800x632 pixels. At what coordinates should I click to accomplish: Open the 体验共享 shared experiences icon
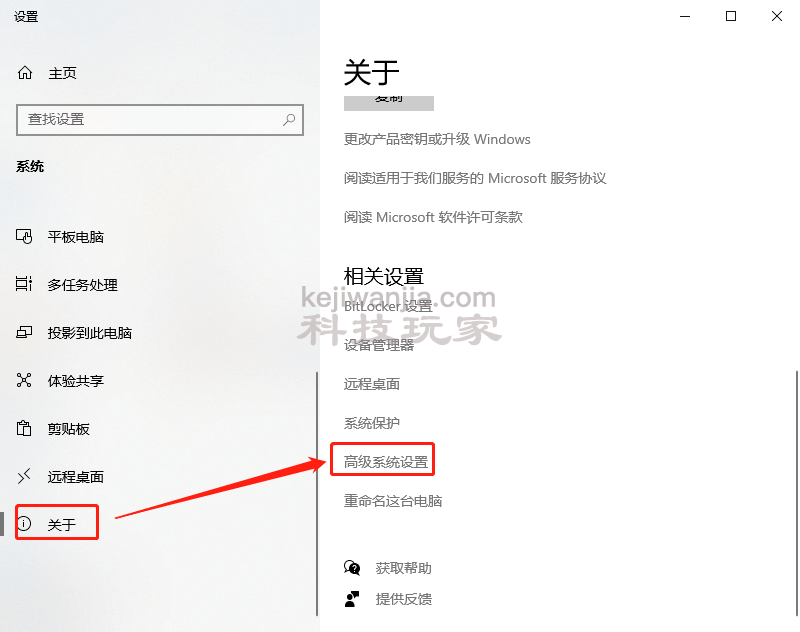(x=24, y=380)
